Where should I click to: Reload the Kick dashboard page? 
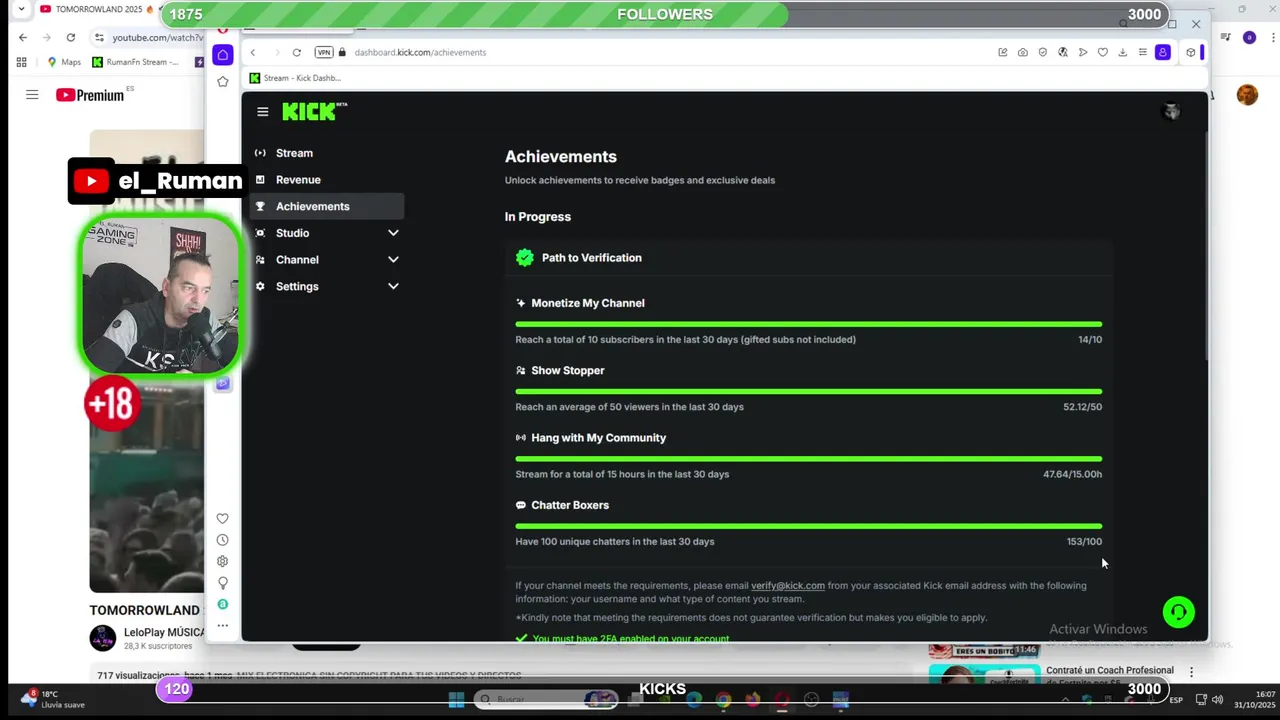click(297, 52)
